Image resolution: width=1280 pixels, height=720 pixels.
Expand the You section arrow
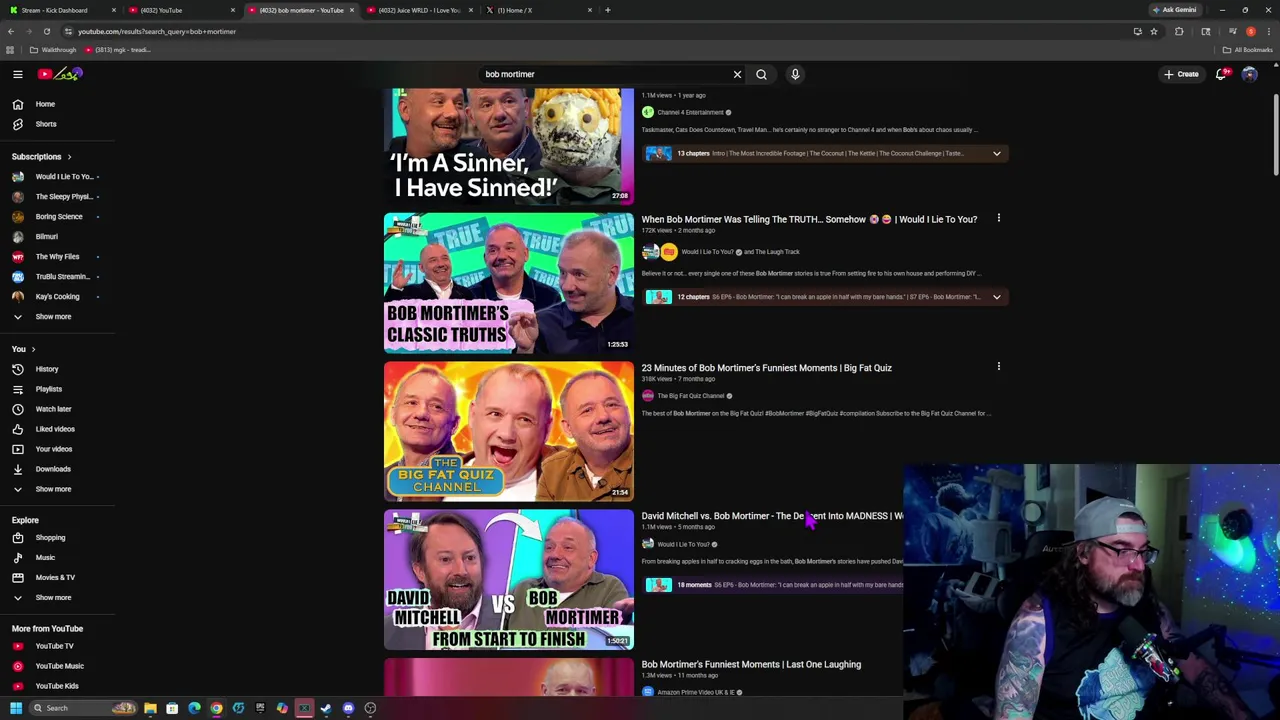click(33, 349)
